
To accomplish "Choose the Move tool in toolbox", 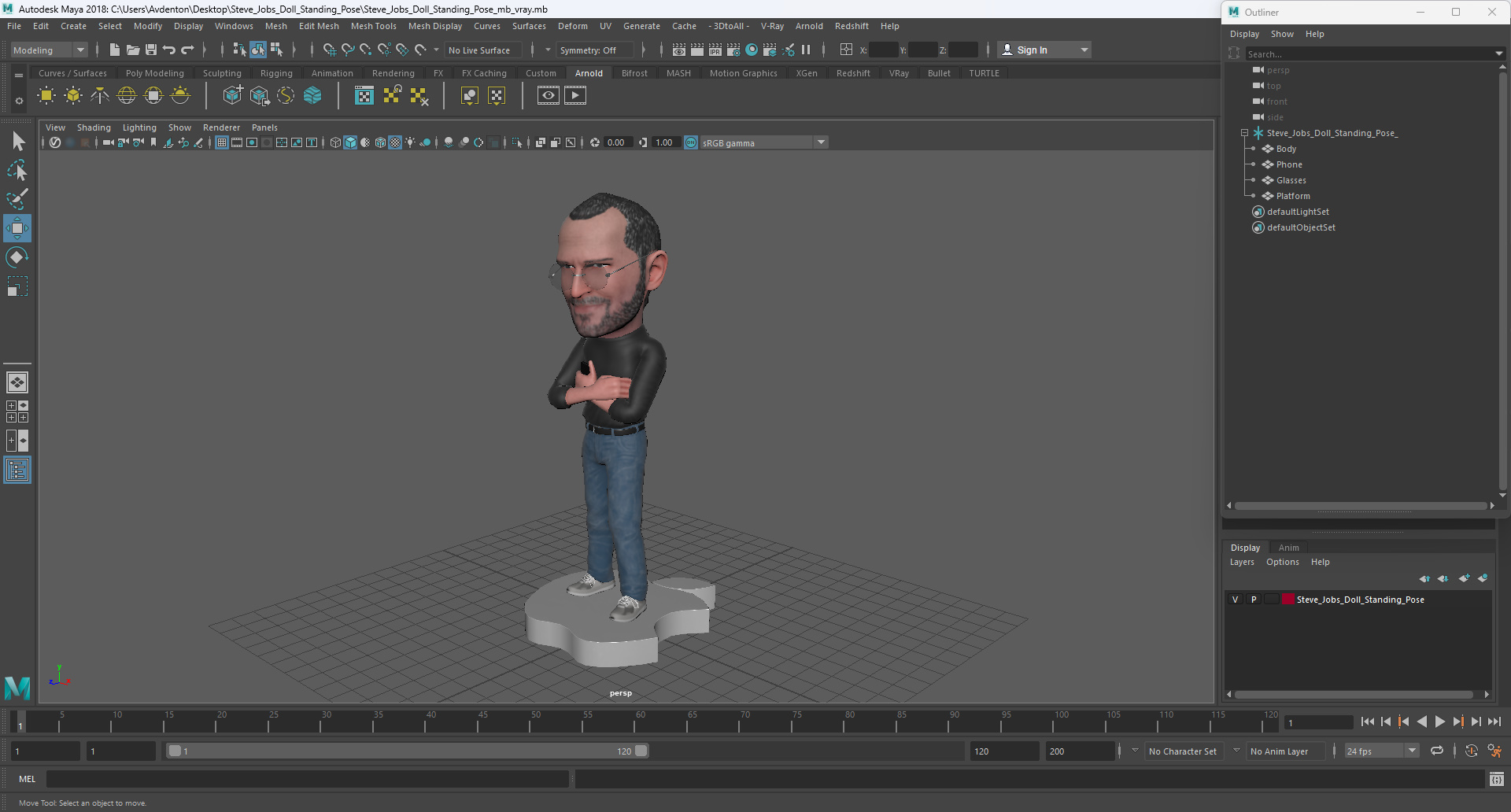I will pyautogui.click(x=17, y=228).
